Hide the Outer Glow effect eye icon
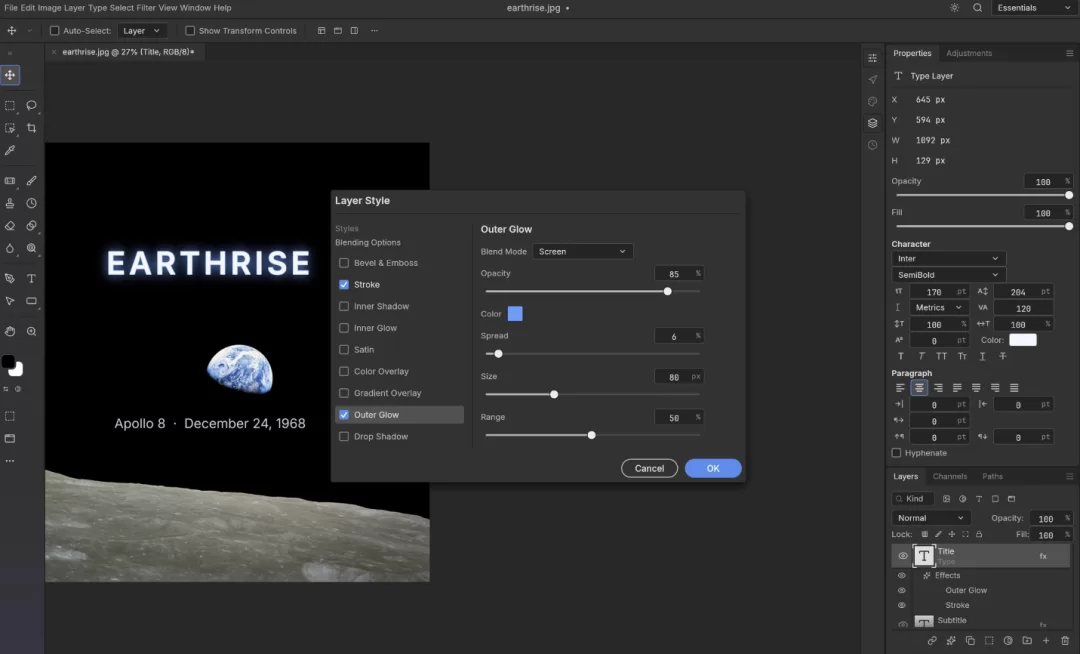 pyautogui.click(x=902, y=590)
